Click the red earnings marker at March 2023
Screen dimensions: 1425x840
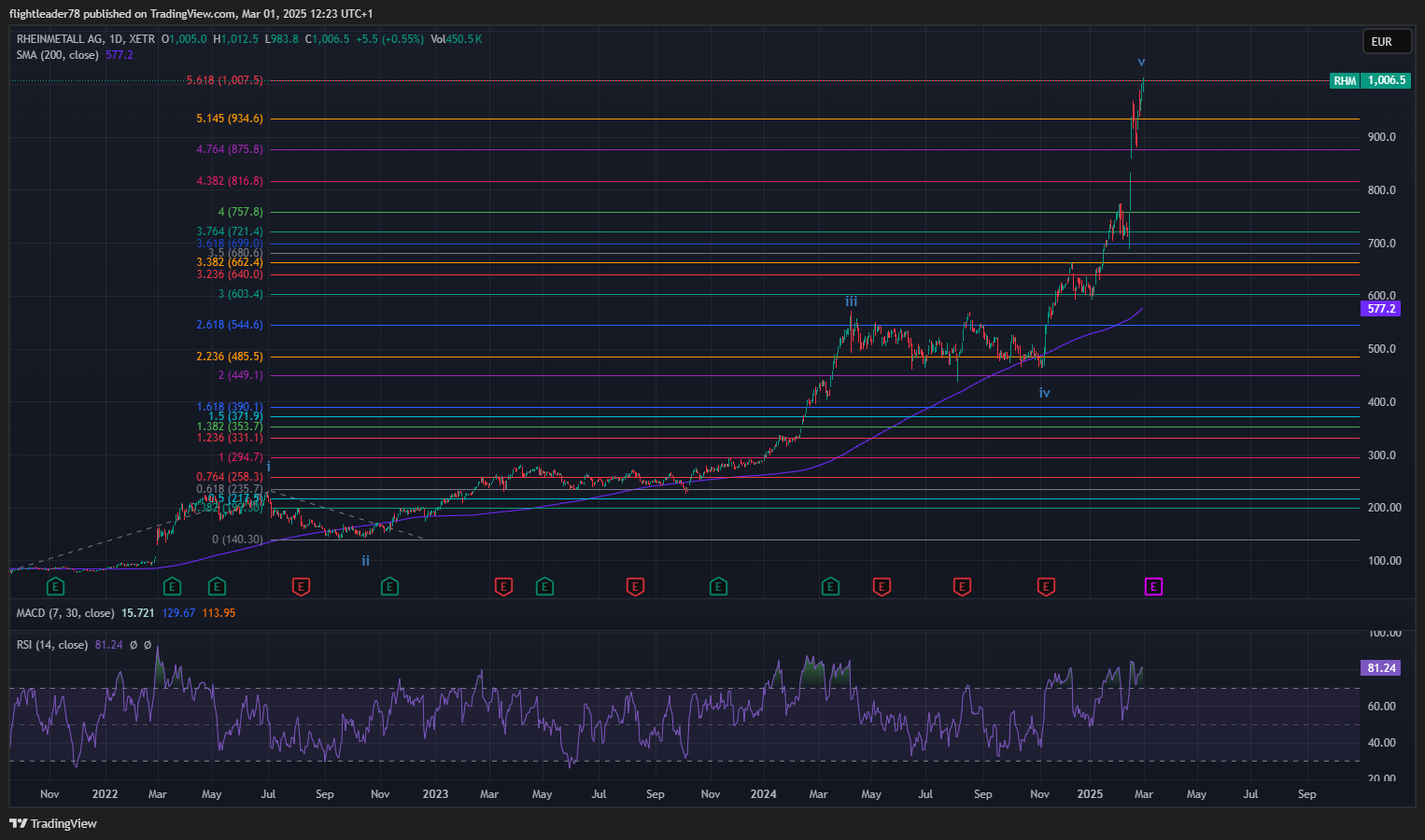tap(503, 587)
